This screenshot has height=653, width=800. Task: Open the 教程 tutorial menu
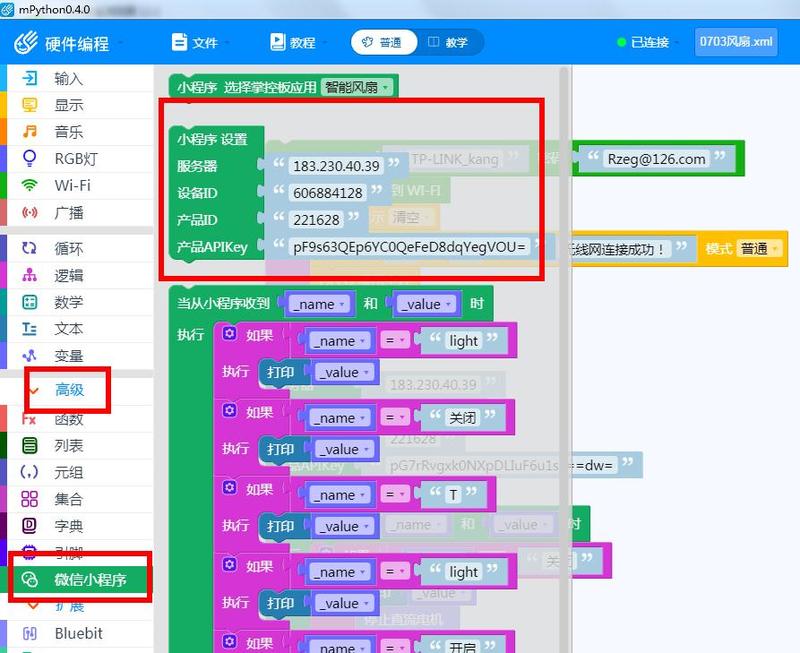(293, 43)
